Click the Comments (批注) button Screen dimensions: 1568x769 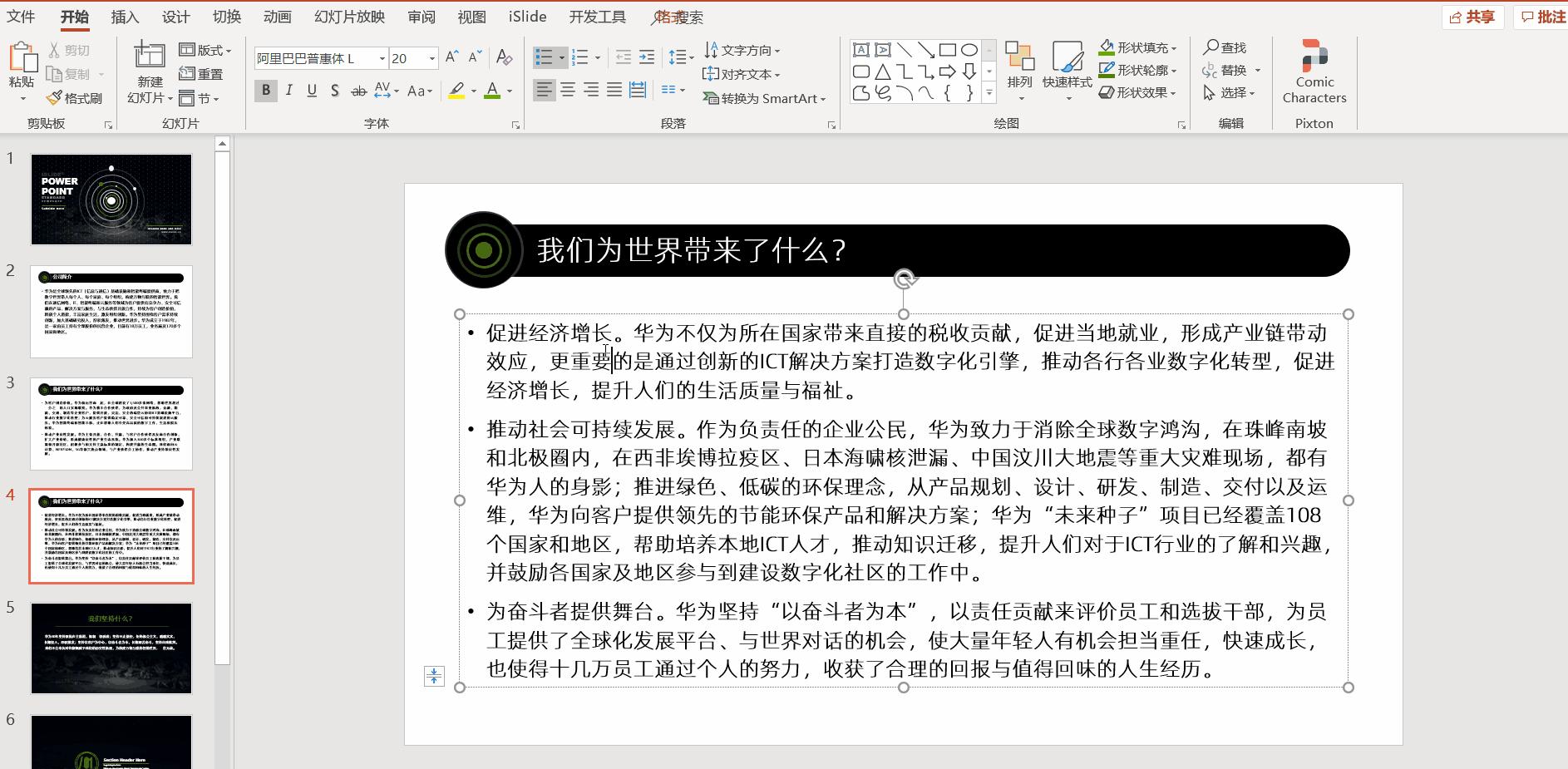[x=1542, y=17]
